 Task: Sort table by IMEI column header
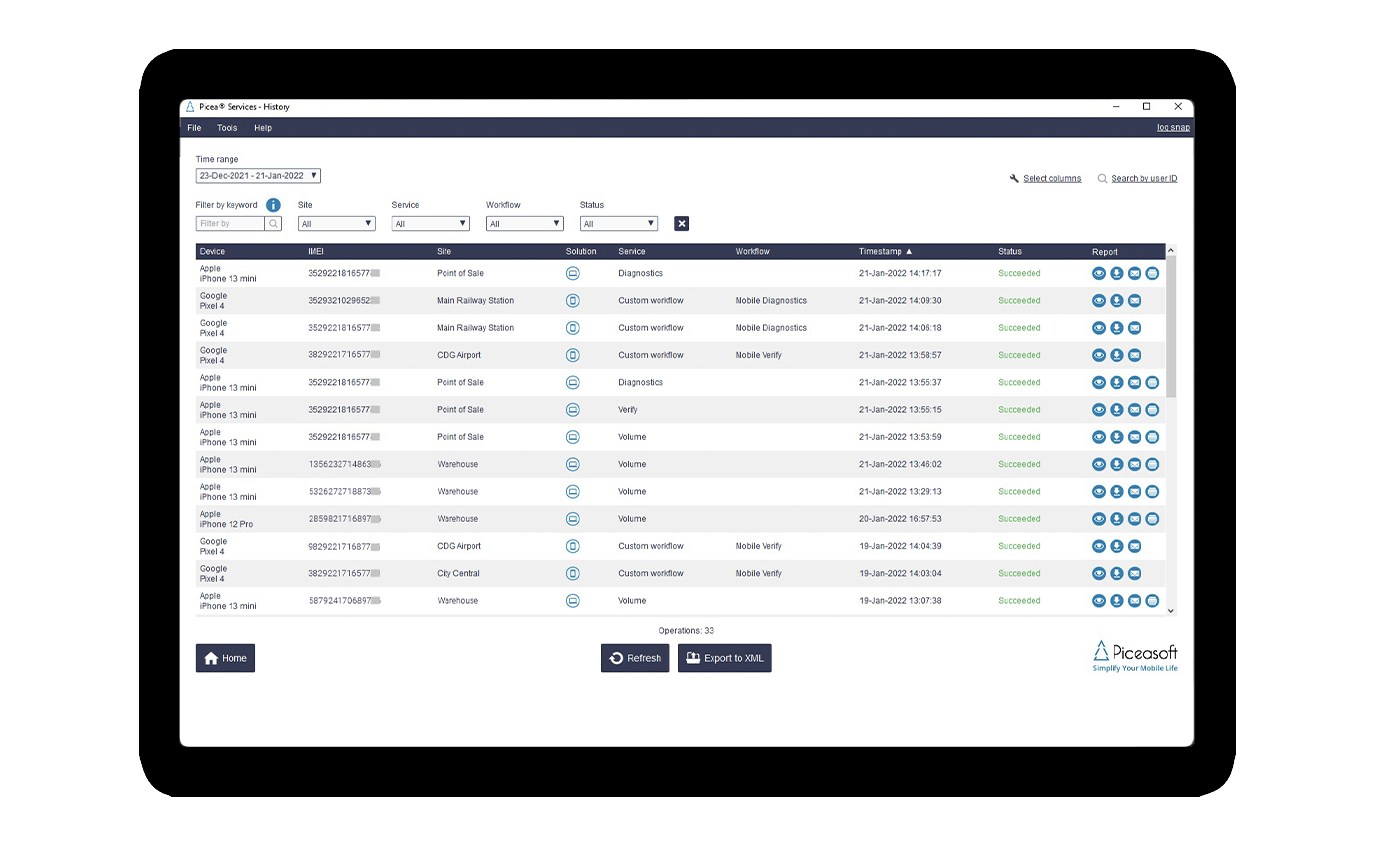coord(316,252)
